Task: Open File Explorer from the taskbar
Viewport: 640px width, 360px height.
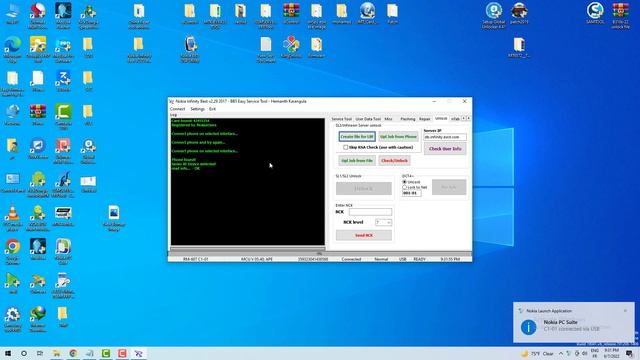Action: (56, 353)
